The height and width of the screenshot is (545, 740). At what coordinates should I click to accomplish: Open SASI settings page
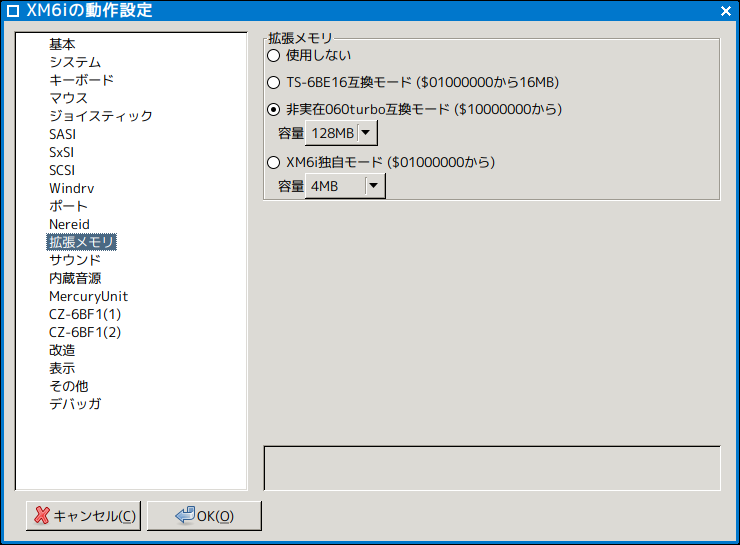coord(62,134)
